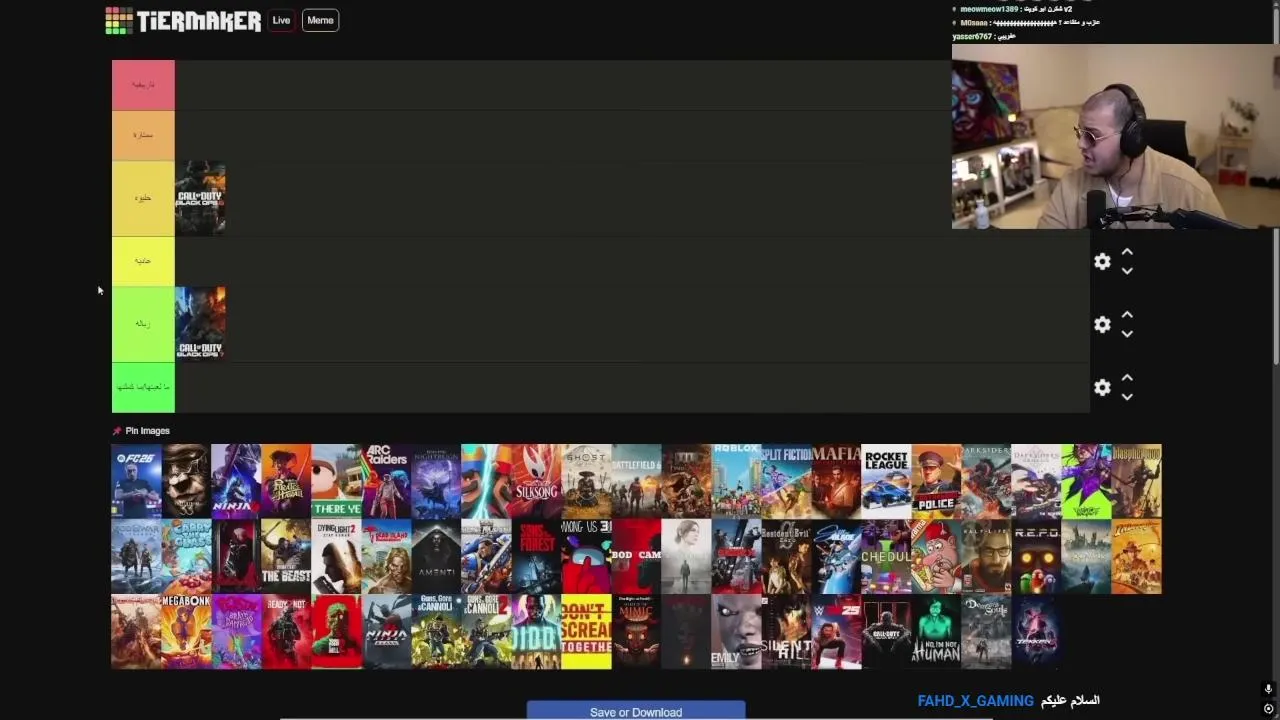This screenshot has width=1280, height=720.
Task: Click the microphone icon in the corner
Action: (1268, 689)
